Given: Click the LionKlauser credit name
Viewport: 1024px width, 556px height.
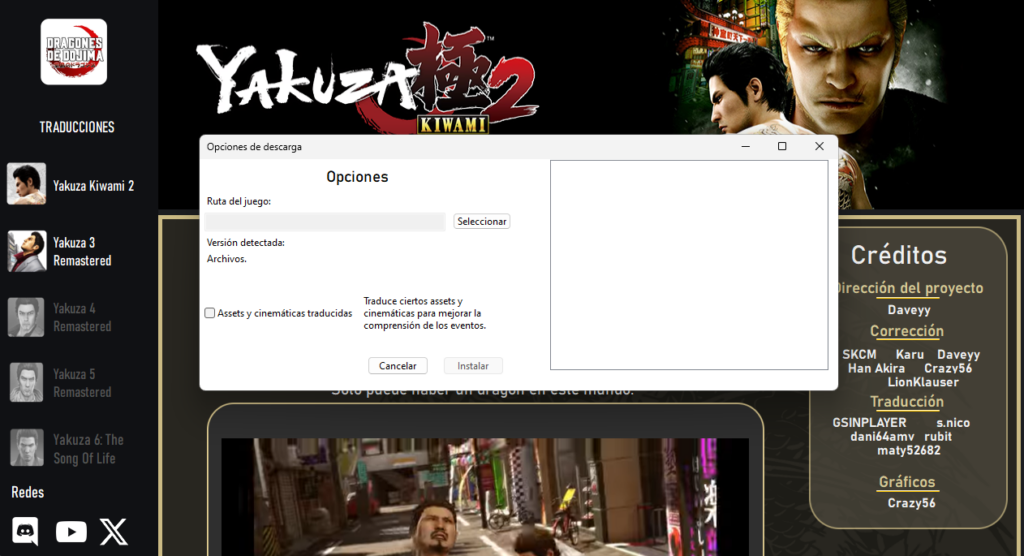Looking at the screenshot, I should [x=923, y=382].
